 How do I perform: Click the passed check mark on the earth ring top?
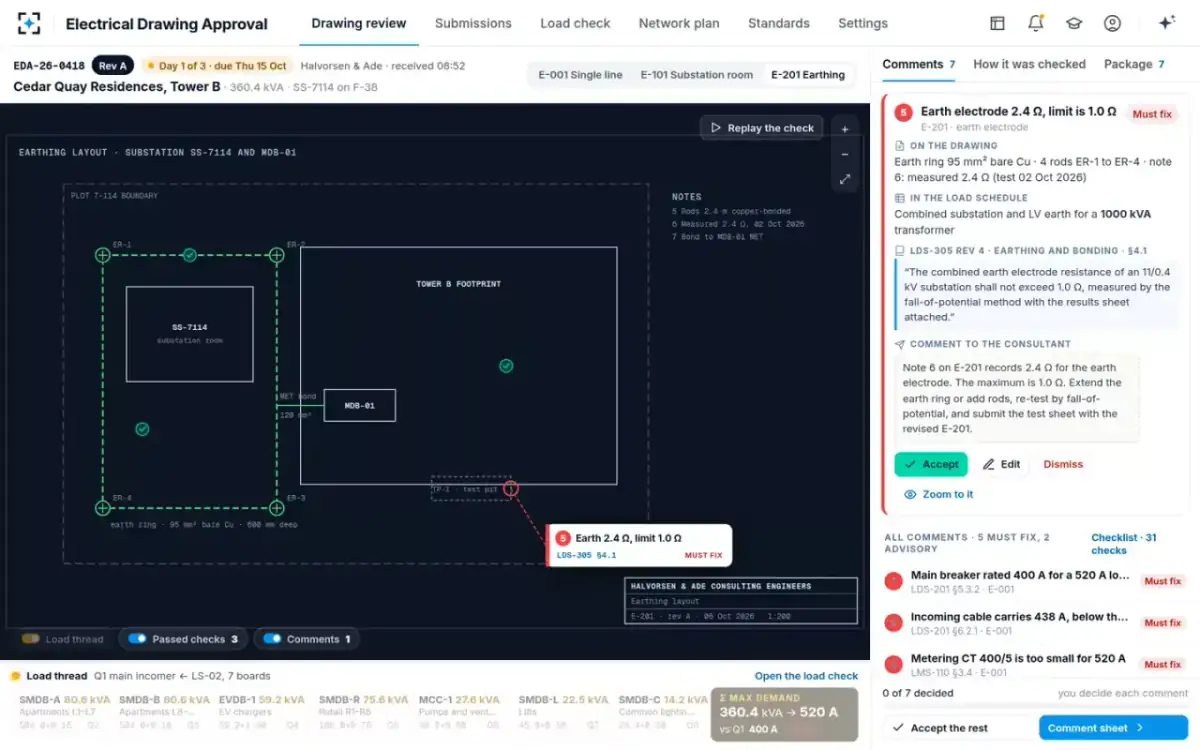(x=190, y=256)
